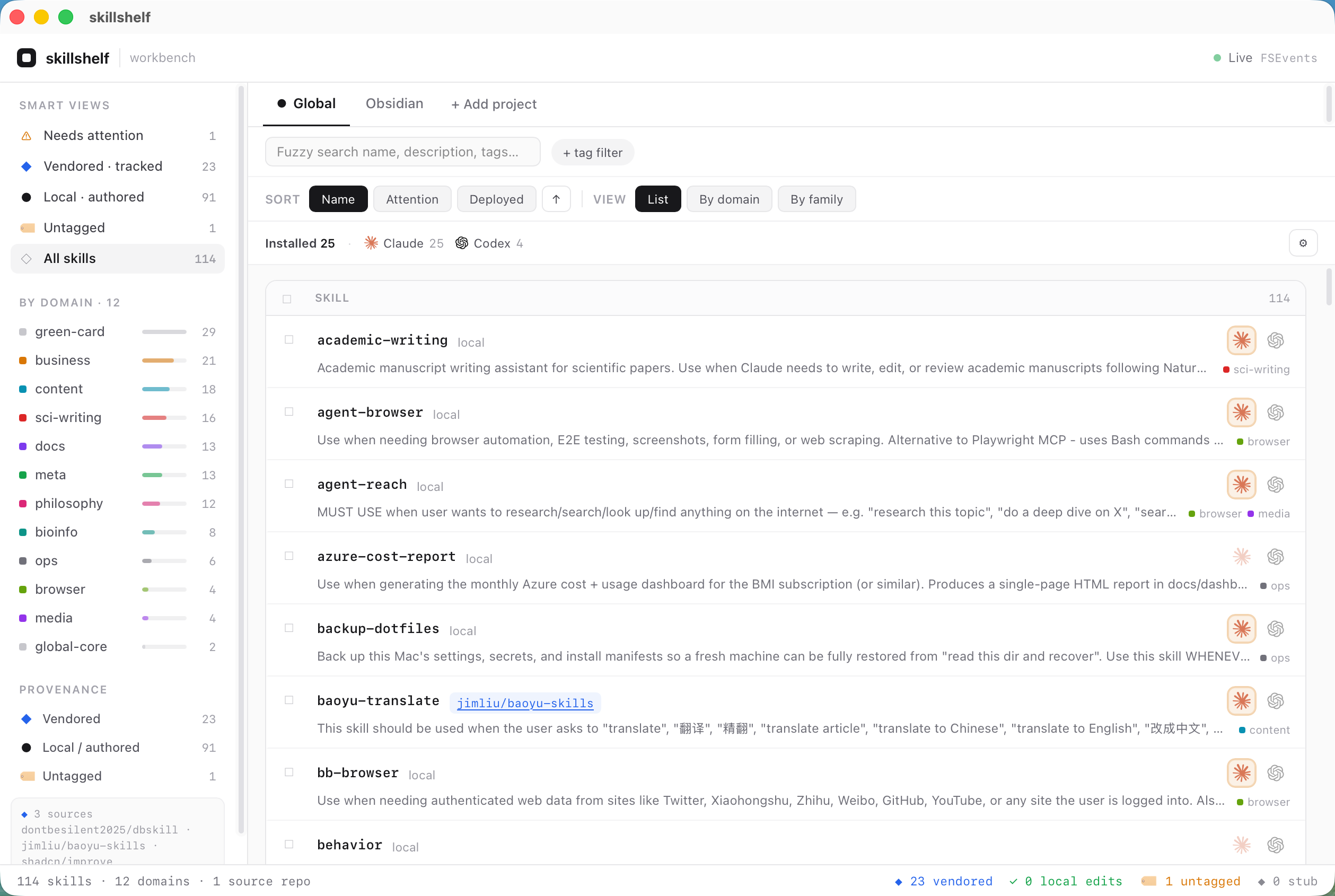Check the bb-browser row checkbox

289,772
